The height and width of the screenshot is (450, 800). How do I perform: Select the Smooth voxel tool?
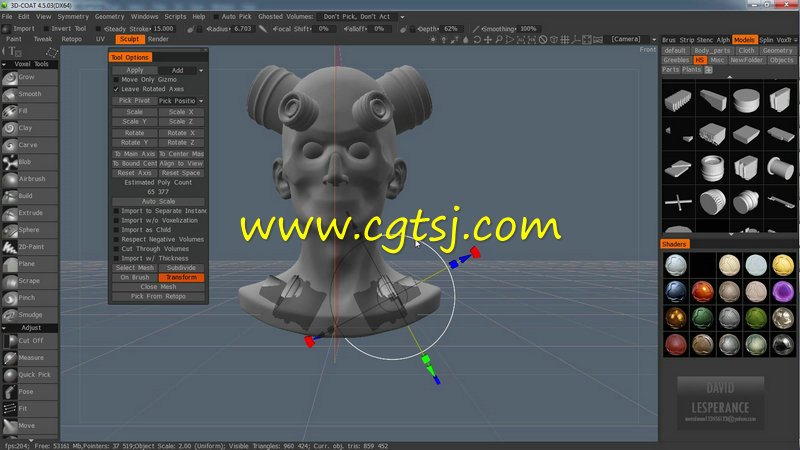click(x=30, y=94)
